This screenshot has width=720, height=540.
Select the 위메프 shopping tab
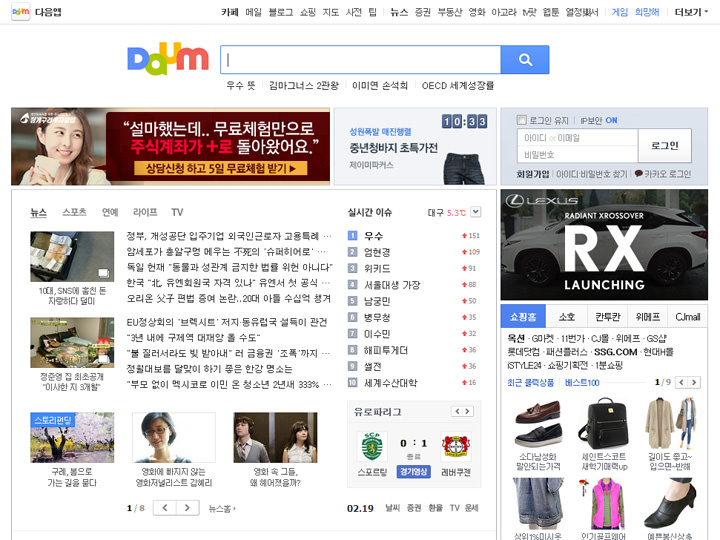coord(648,316)
